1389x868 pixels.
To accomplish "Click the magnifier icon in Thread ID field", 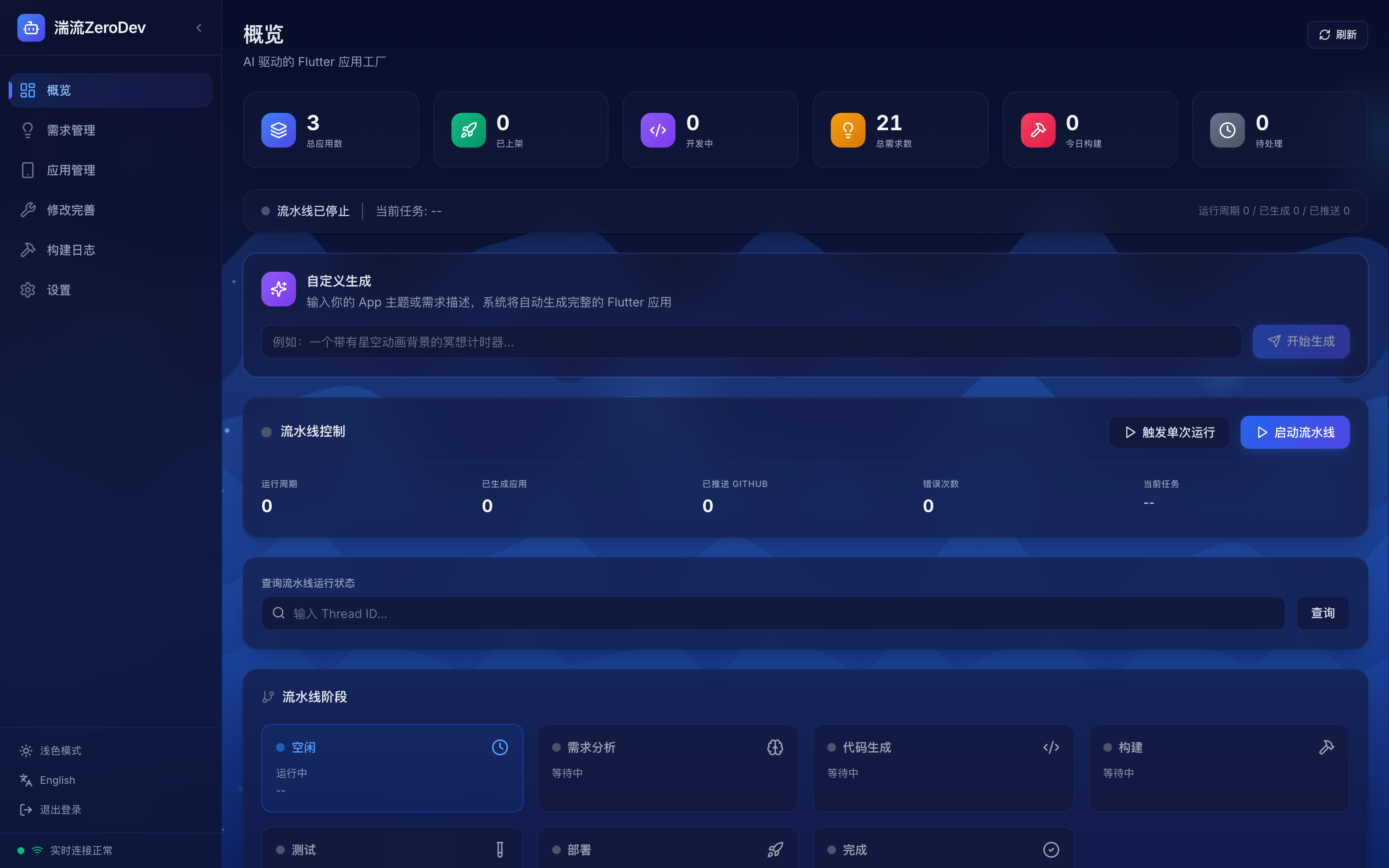I will click(x=278, y=613).
